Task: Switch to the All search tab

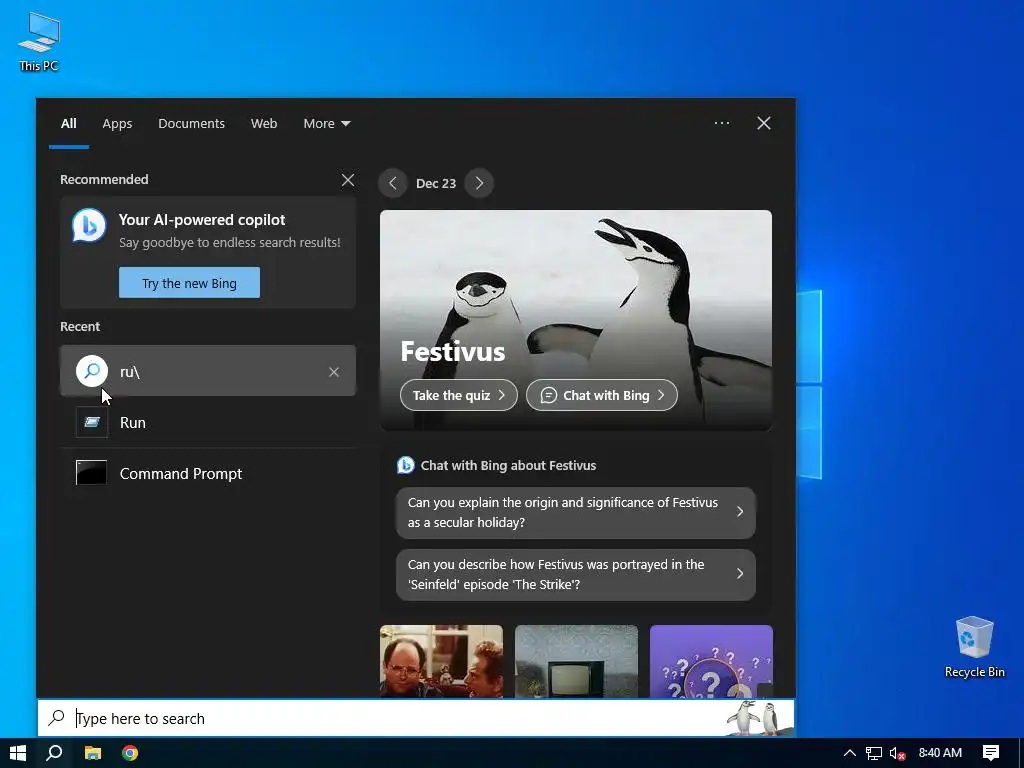Action: [69, 123]
